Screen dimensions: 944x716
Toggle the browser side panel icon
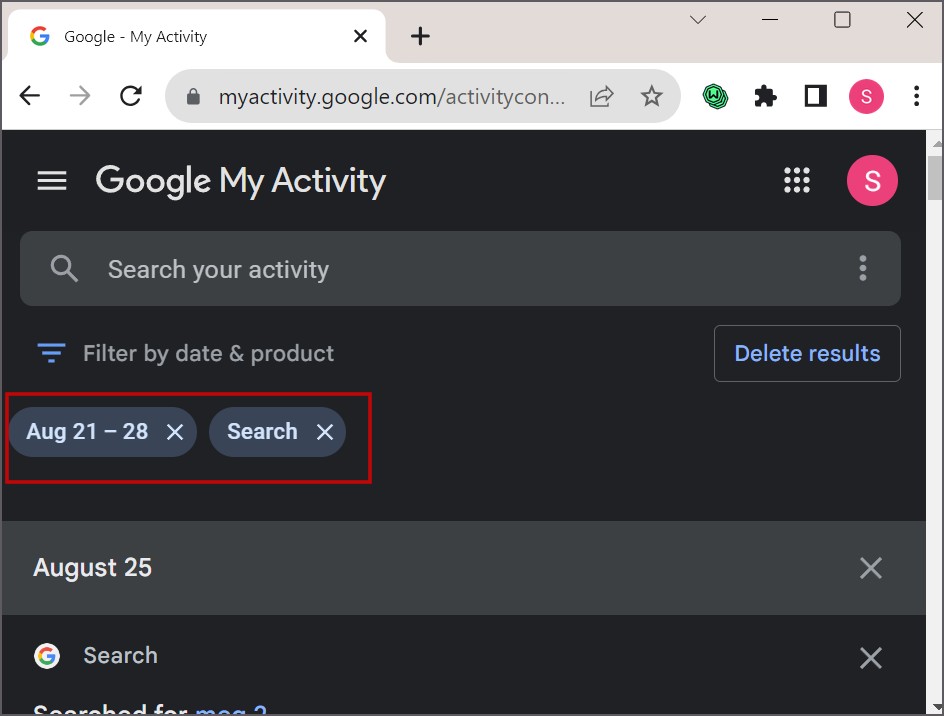click(x=816, y=96)
